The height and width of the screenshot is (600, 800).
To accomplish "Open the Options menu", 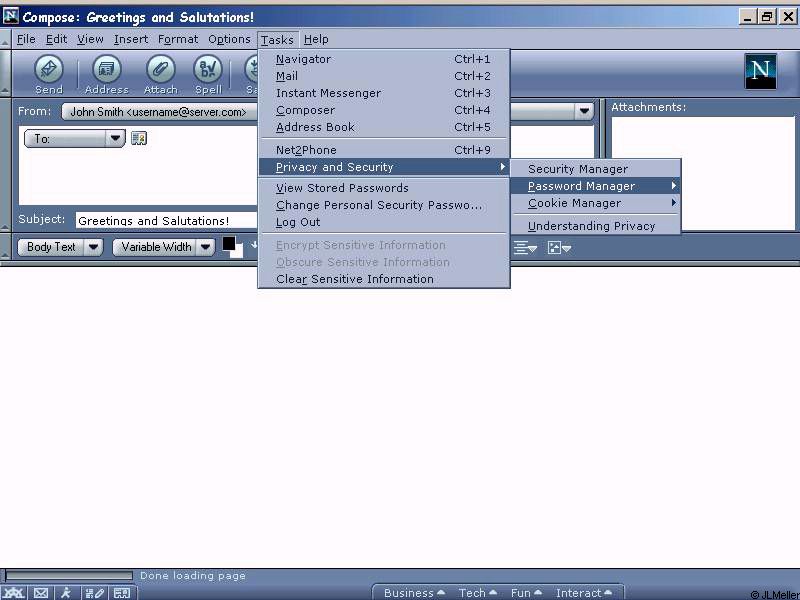I will (229, 39).
